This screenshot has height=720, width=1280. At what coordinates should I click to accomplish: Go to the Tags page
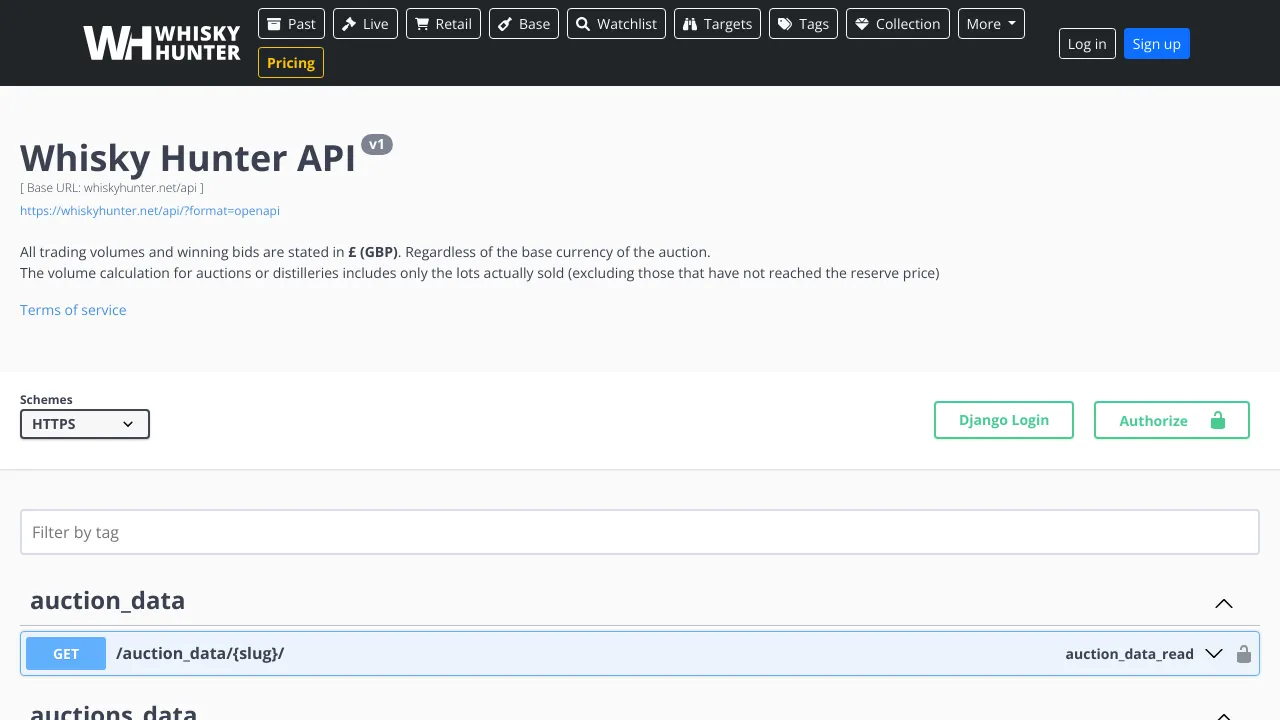(x=803, y=24)
